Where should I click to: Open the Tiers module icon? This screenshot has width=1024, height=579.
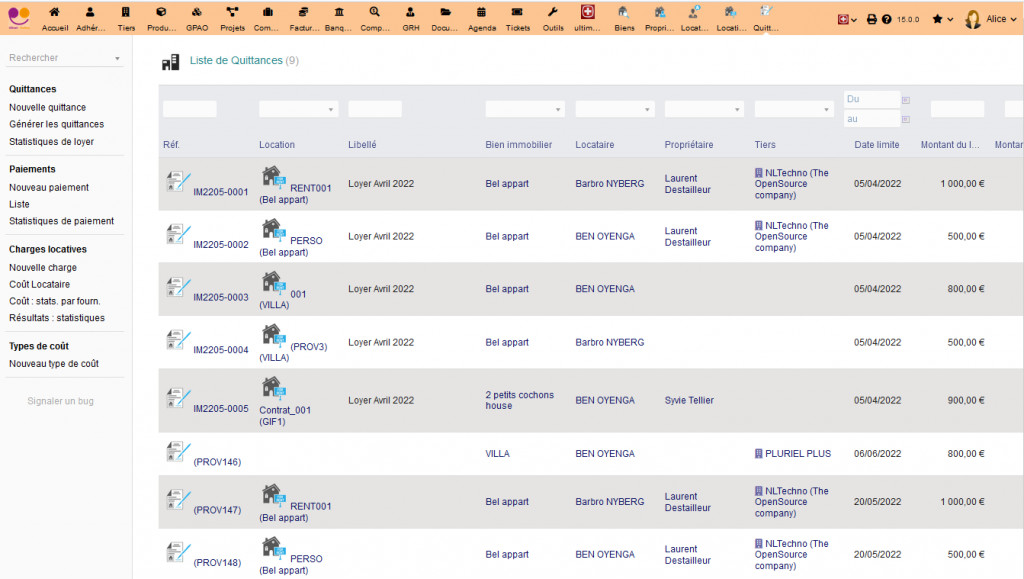[x=126, y=13]
